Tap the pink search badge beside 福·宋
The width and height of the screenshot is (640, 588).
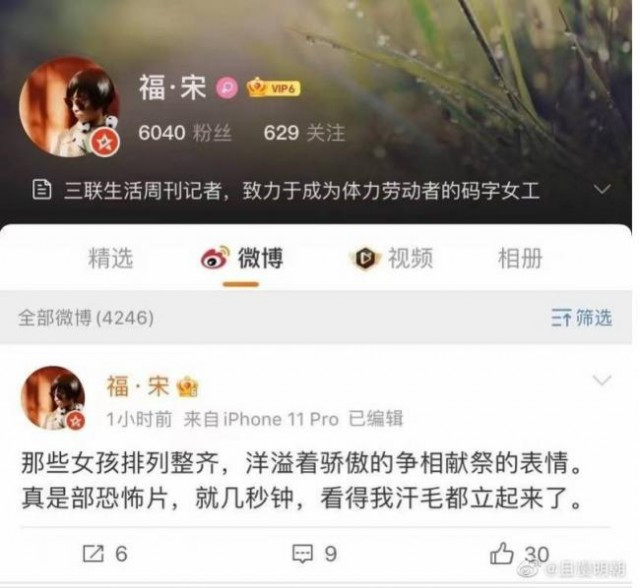point(227,87)
